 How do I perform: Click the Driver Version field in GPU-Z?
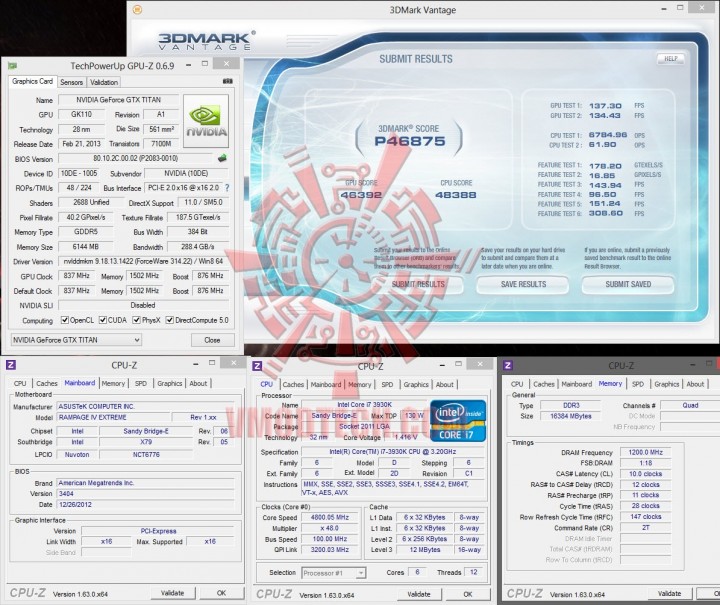coord(143,261)
